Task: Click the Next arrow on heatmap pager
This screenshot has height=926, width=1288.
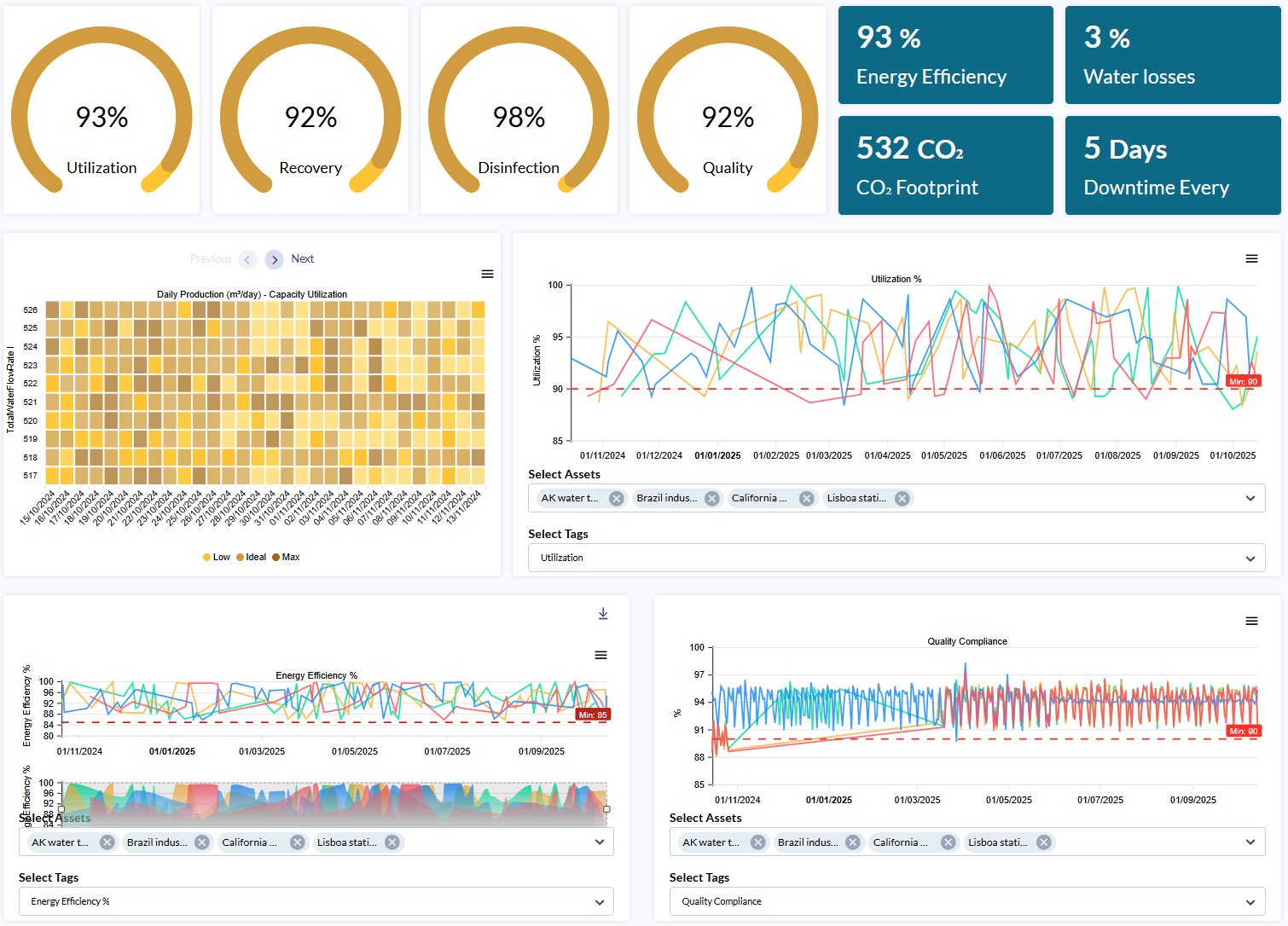Action: coord(274,259)
